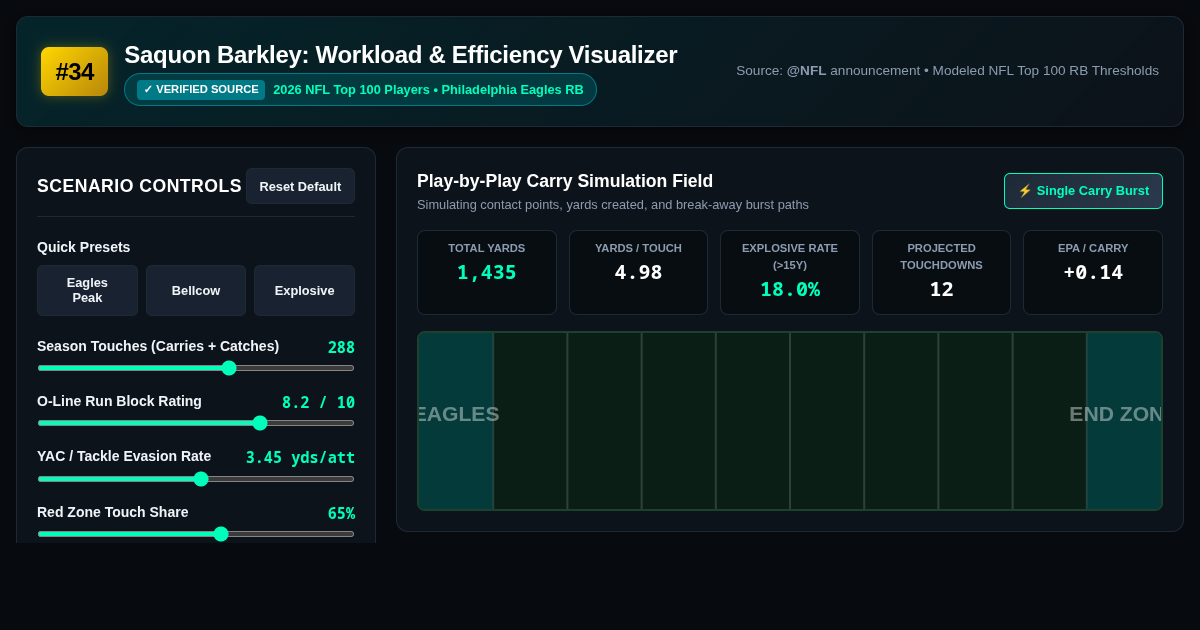The image size is (1200, 630).
Task: Click the Scenario Controls heading
Action: [139, 186]
